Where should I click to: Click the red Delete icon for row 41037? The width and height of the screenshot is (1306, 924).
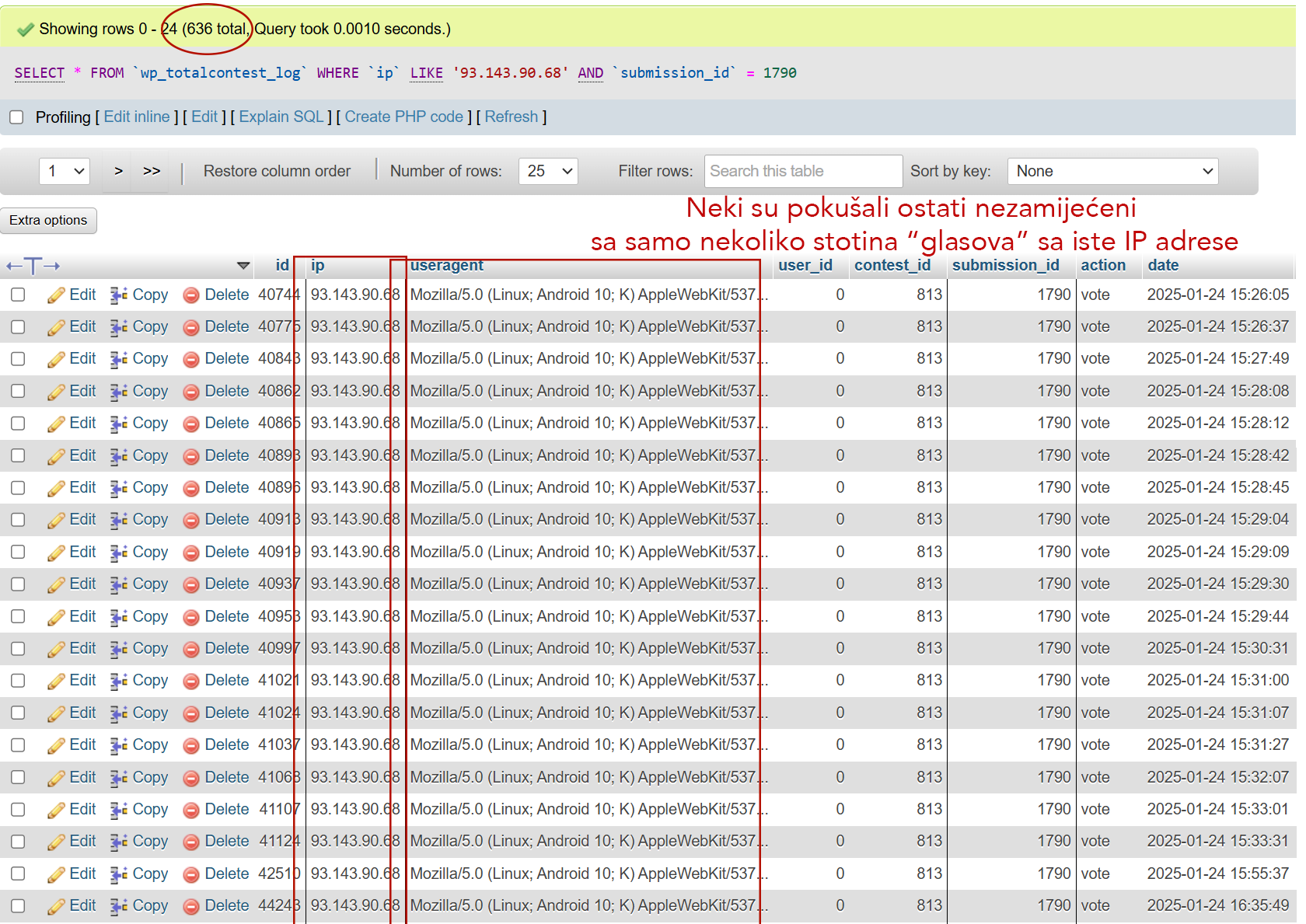click(191, 745)
